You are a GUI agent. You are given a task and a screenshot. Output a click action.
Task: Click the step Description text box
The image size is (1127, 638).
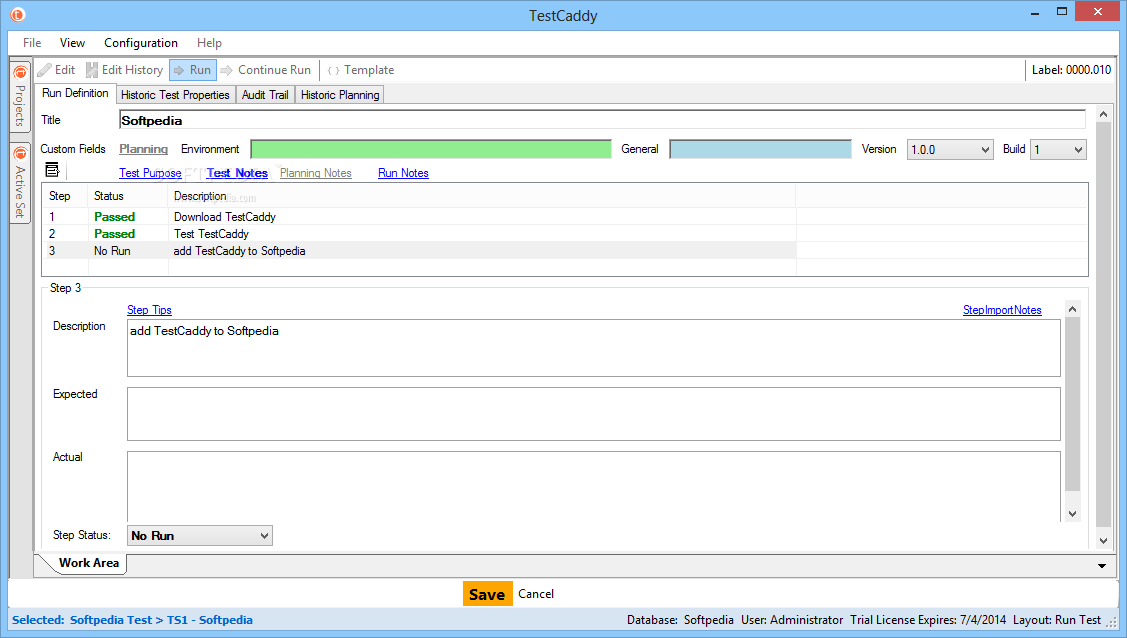[x=594, y=348]
